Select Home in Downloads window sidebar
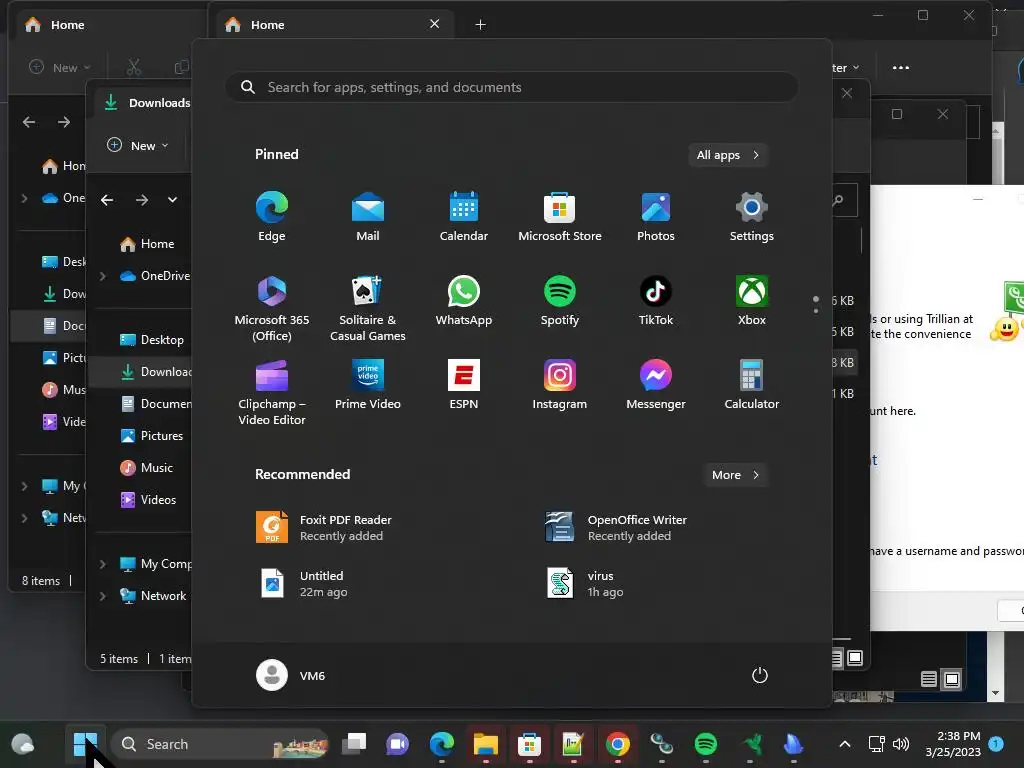Screen dimensions: 1024x768 coord(148,244)
